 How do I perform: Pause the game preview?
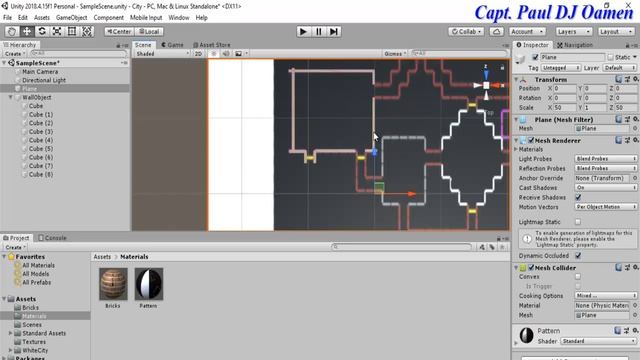coord(318,31)
